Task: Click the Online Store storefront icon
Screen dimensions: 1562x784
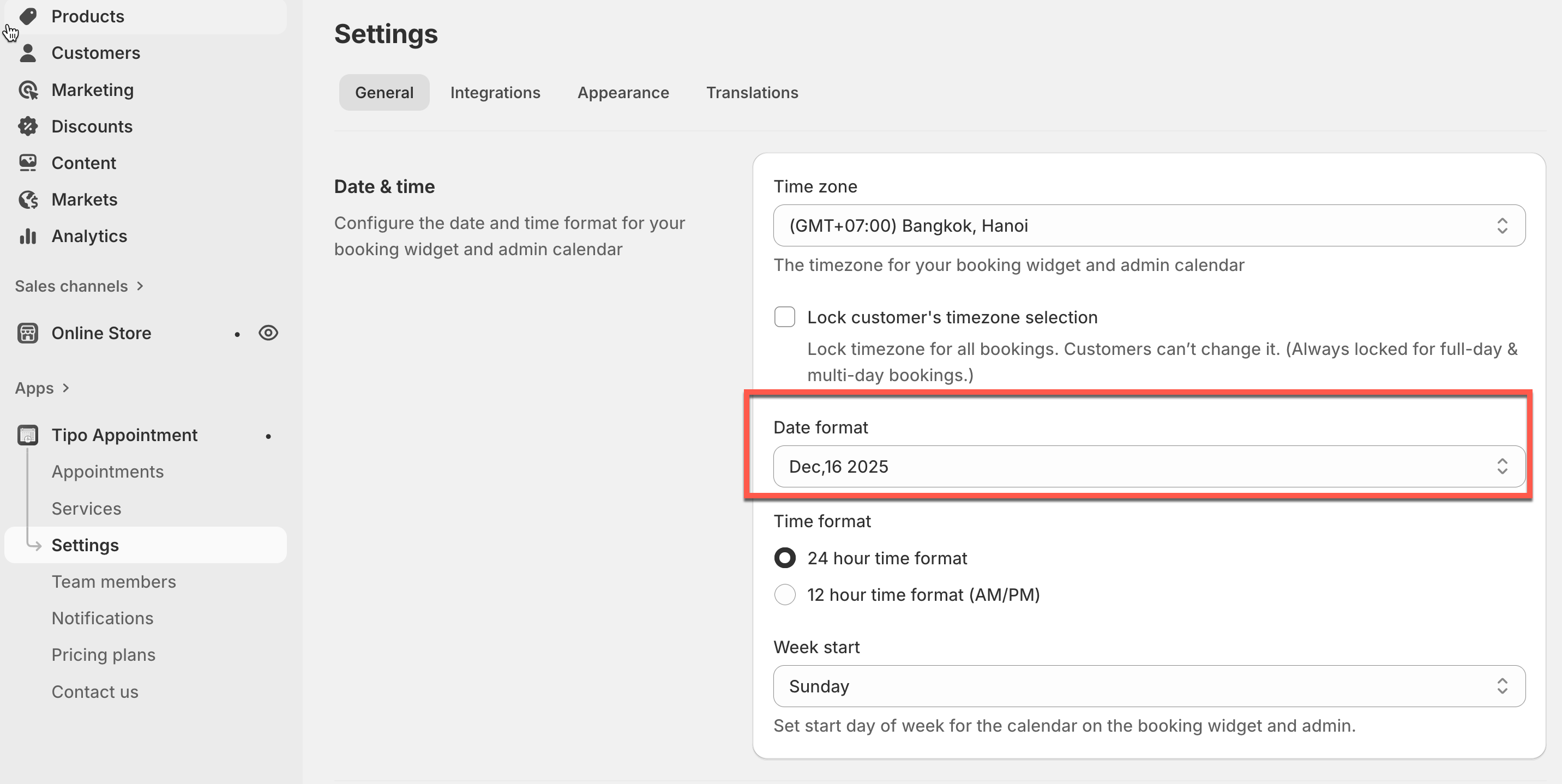Action: [x=28, y=333]
